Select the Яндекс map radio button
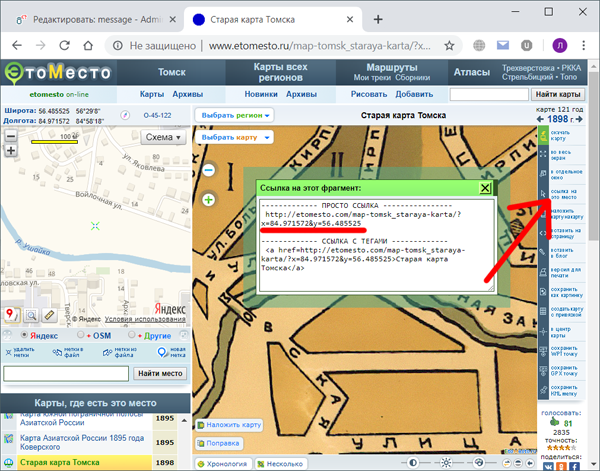This screenshot has height=471, width=600. click(x=24, y=335)
